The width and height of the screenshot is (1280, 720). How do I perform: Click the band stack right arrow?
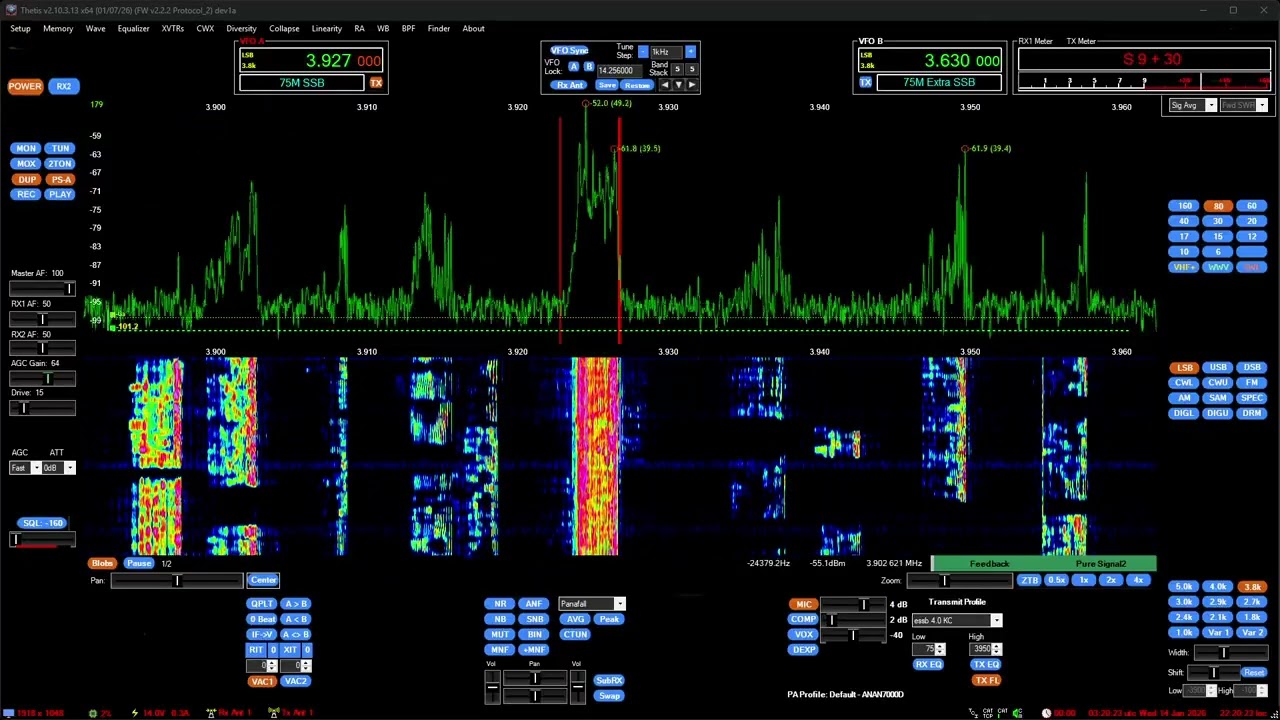click(691, 85)
